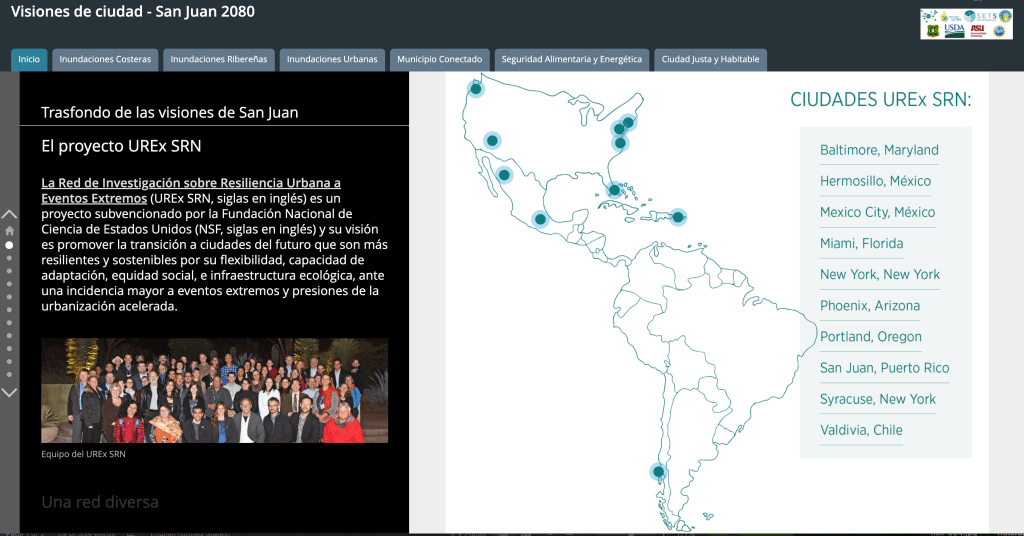Switch to Municipio Conectado tab

[439, 60]
